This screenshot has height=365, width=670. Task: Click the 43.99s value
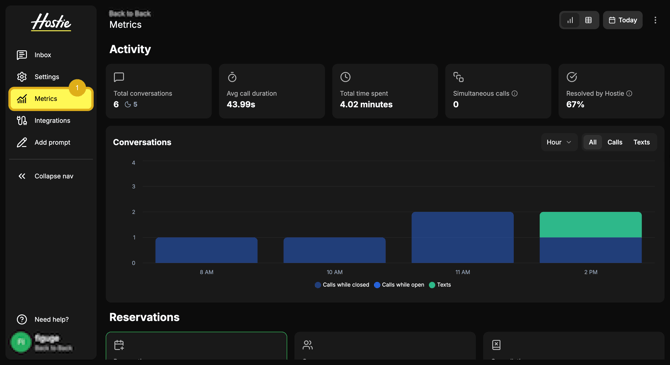241,104
